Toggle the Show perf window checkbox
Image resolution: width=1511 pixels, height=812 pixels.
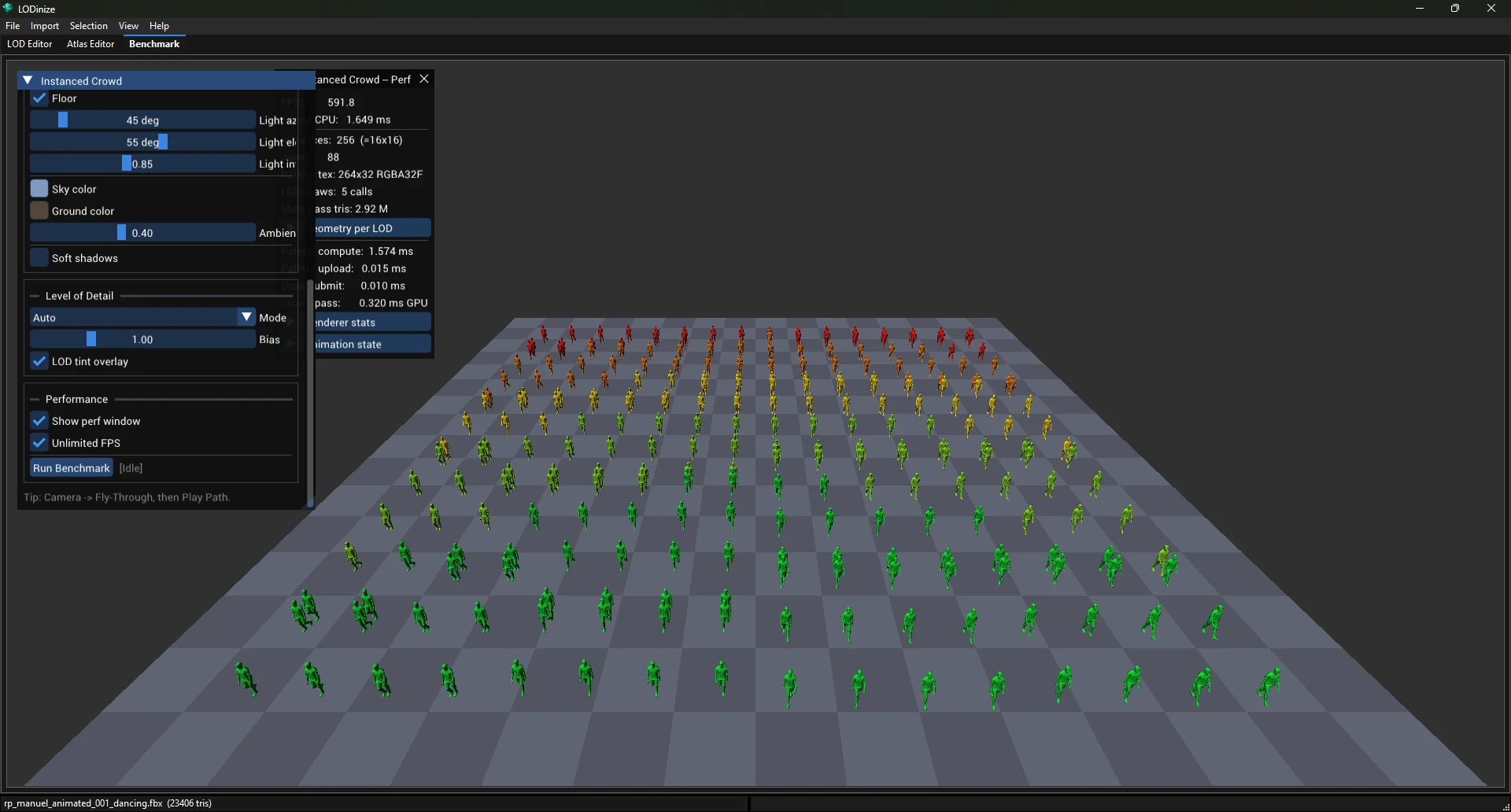(x=39, y=421)
